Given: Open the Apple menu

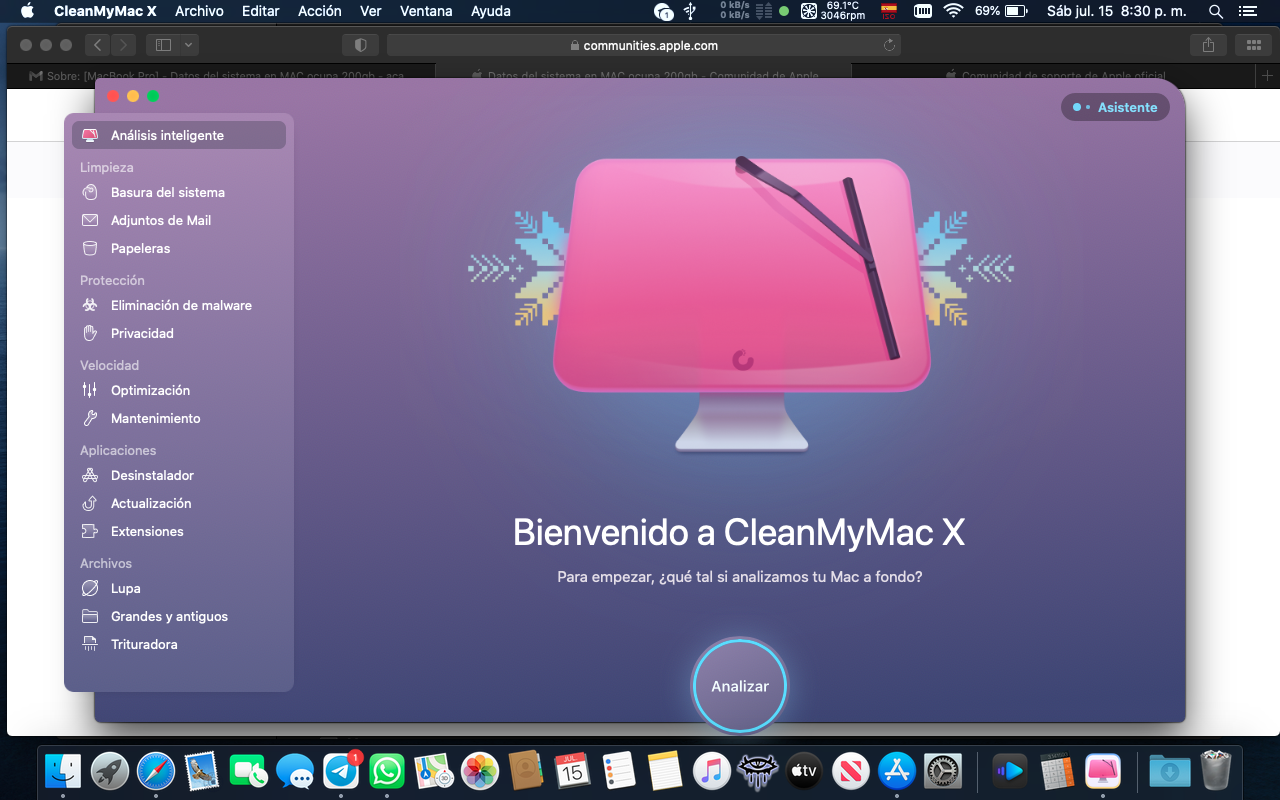Looking at the screenshot, I should (x=26, y=11).
